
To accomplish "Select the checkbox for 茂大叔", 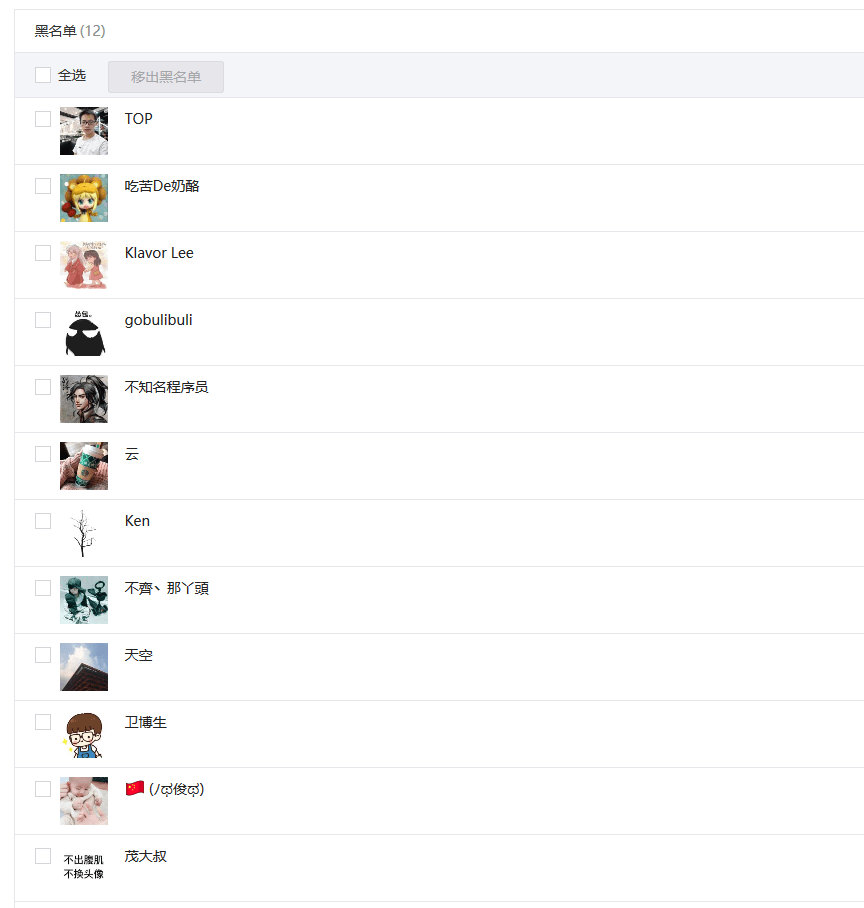I will click(x=43, y=856).
